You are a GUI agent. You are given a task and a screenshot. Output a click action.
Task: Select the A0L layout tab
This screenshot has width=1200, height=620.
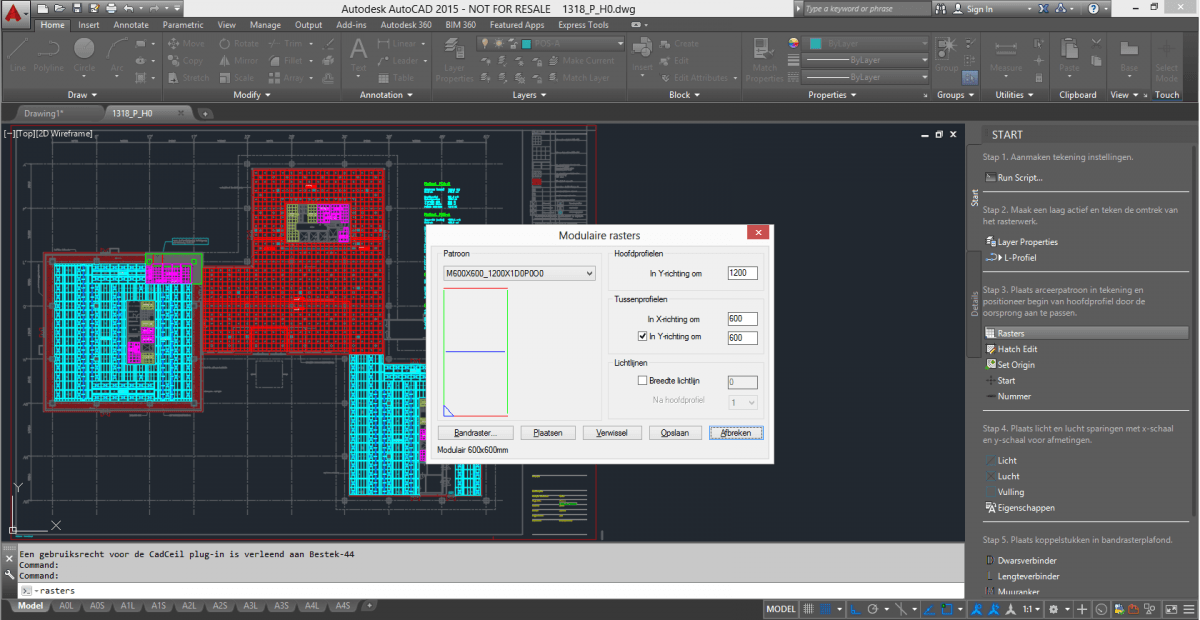pos(66,606)
